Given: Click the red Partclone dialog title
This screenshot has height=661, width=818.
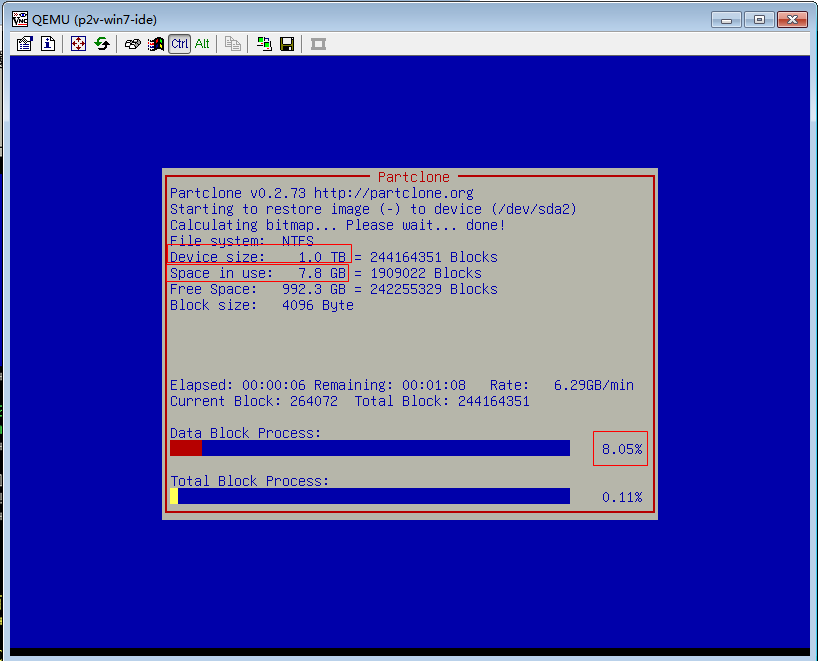Looking at the screenshot, I should click(414, 177).
